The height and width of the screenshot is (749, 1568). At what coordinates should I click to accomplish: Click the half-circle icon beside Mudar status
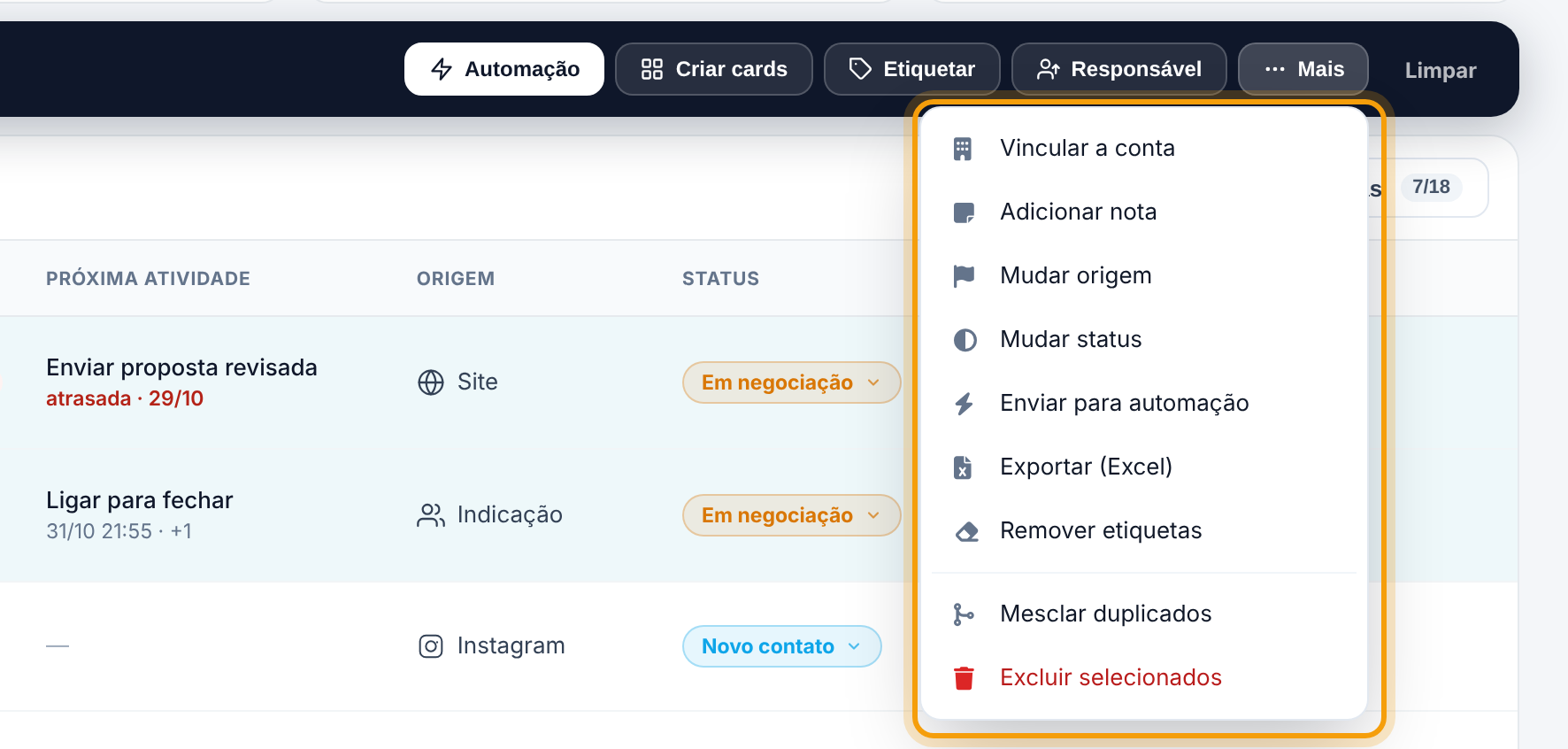coord(965,340)
